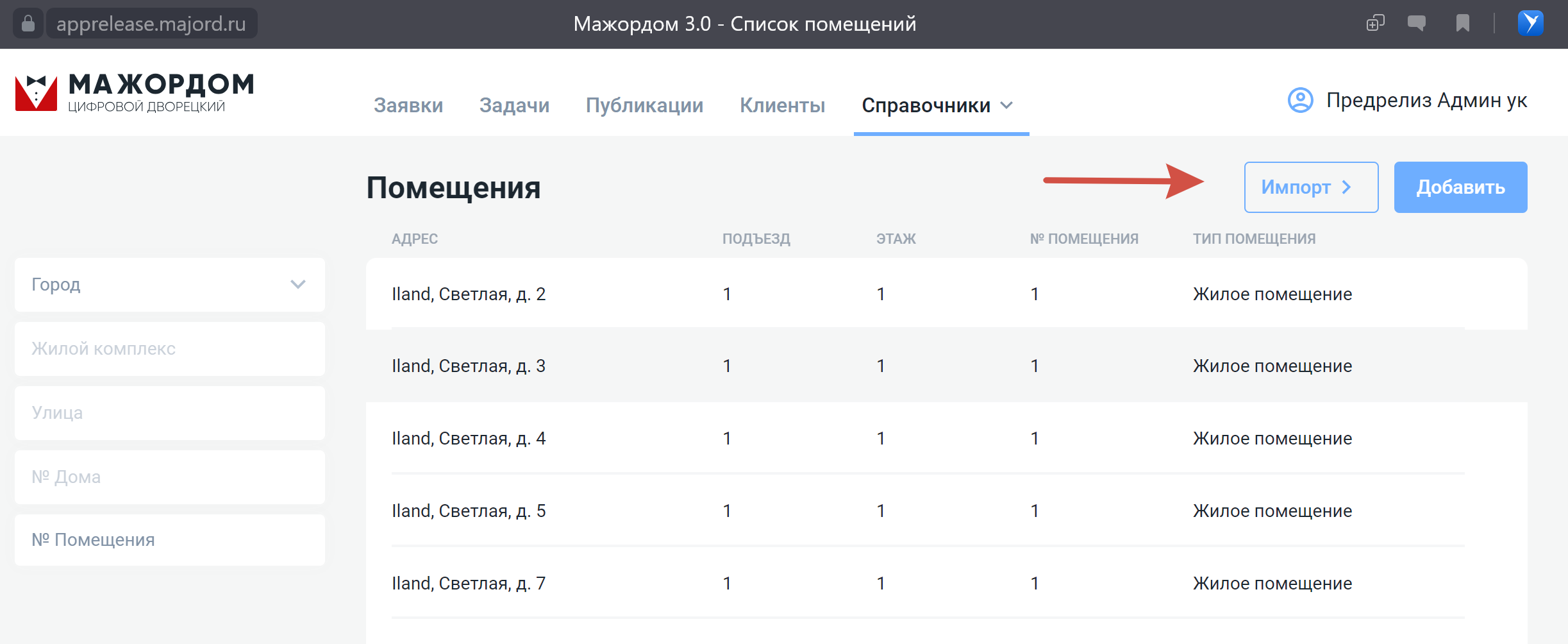Select the № Помещения filter field

[x=169, y=540]
